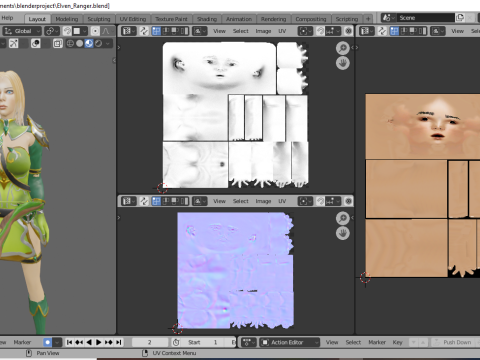Select face mode in the right skin-texture editor
Screen dimensions: 480x360
413,31
